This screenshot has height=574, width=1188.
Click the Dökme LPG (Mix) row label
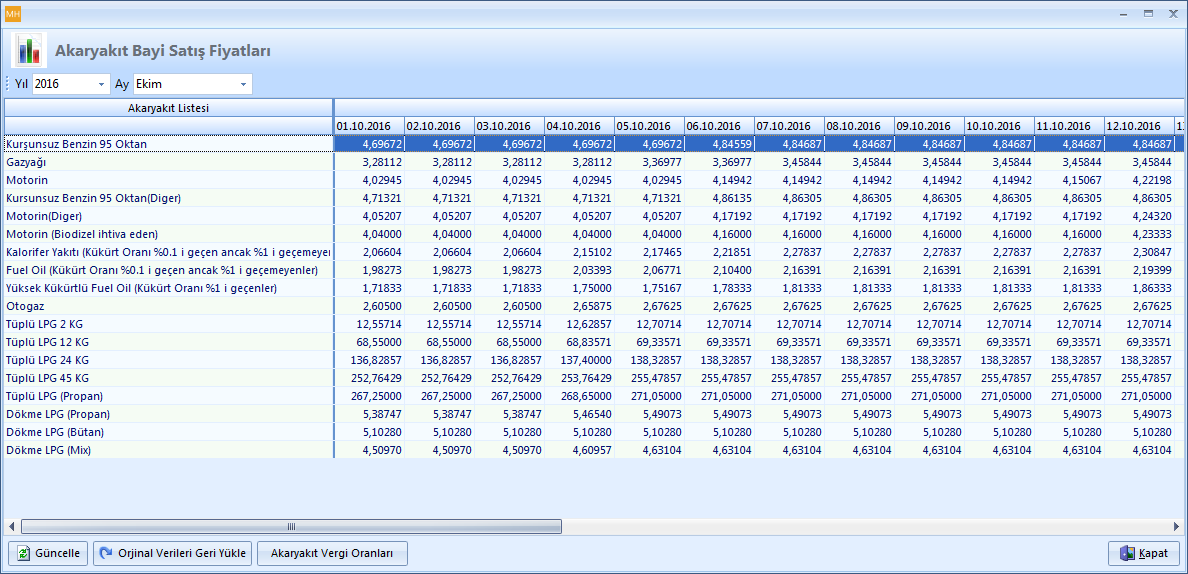pyautogui.click(x=58, y=450)
